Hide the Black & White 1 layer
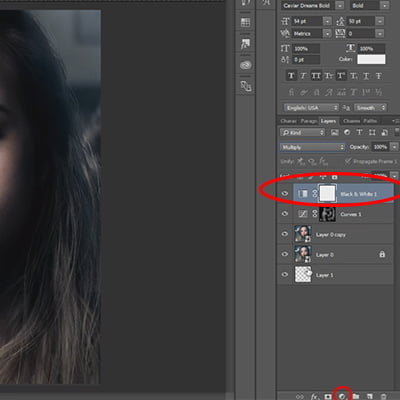The height and width of the screenshot is (400, 400). (285, 193)
